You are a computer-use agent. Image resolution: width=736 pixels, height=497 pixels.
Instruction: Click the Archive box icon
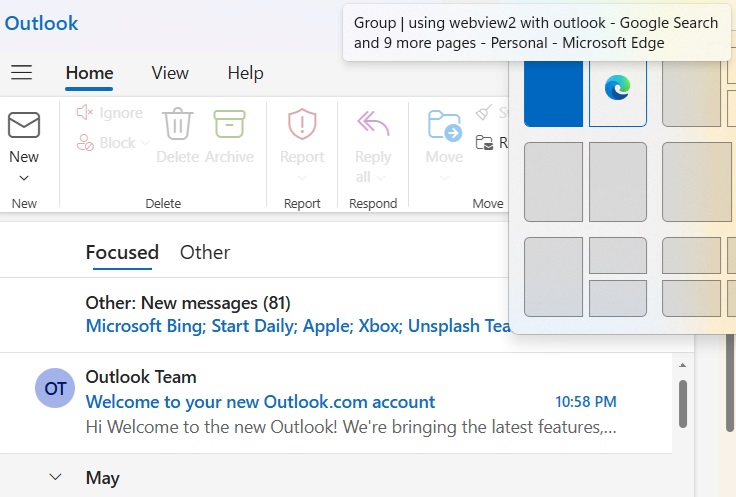[230, 124]
